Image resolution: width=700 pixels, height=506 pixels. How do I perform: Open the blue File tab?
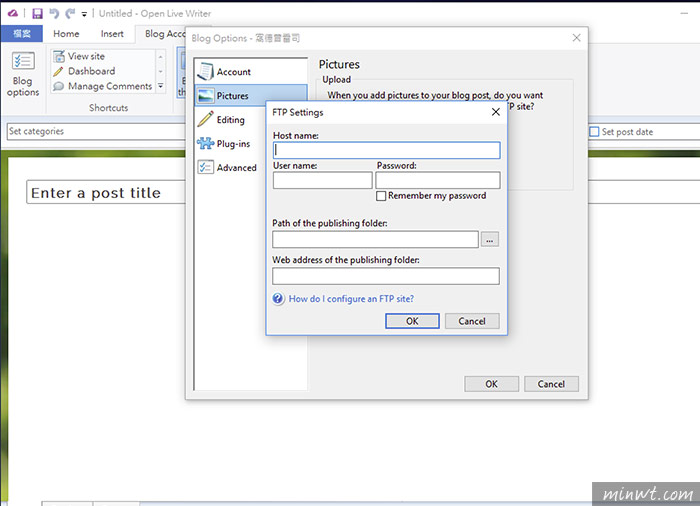[21, 33]
